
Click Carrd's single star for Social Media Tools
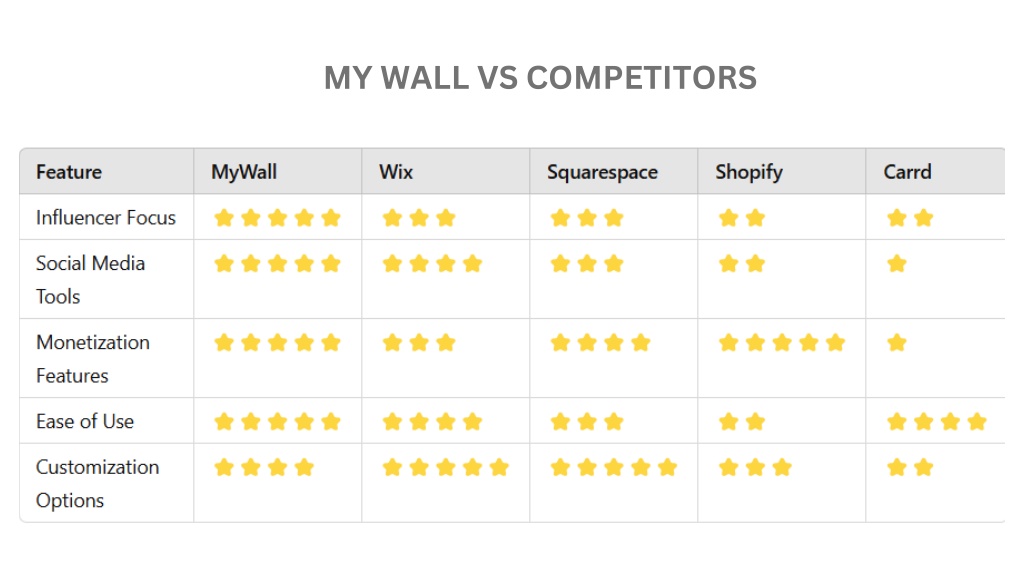point(897,264)
